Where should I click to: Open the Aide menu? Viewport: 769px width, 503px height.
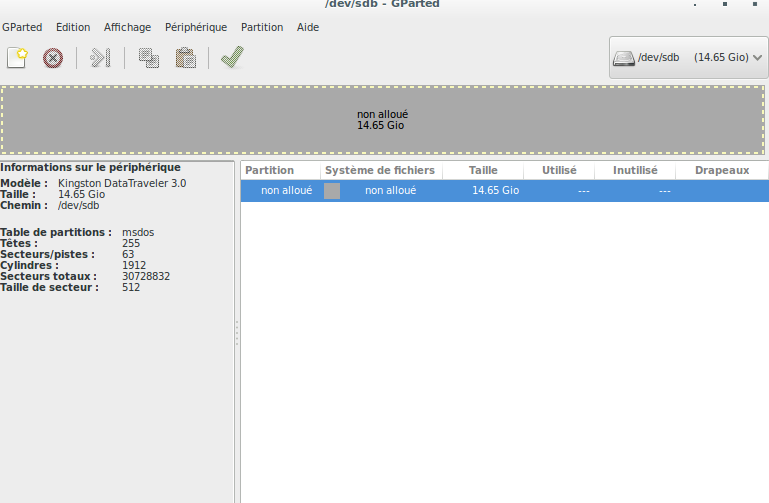click(x=308, y=27)
